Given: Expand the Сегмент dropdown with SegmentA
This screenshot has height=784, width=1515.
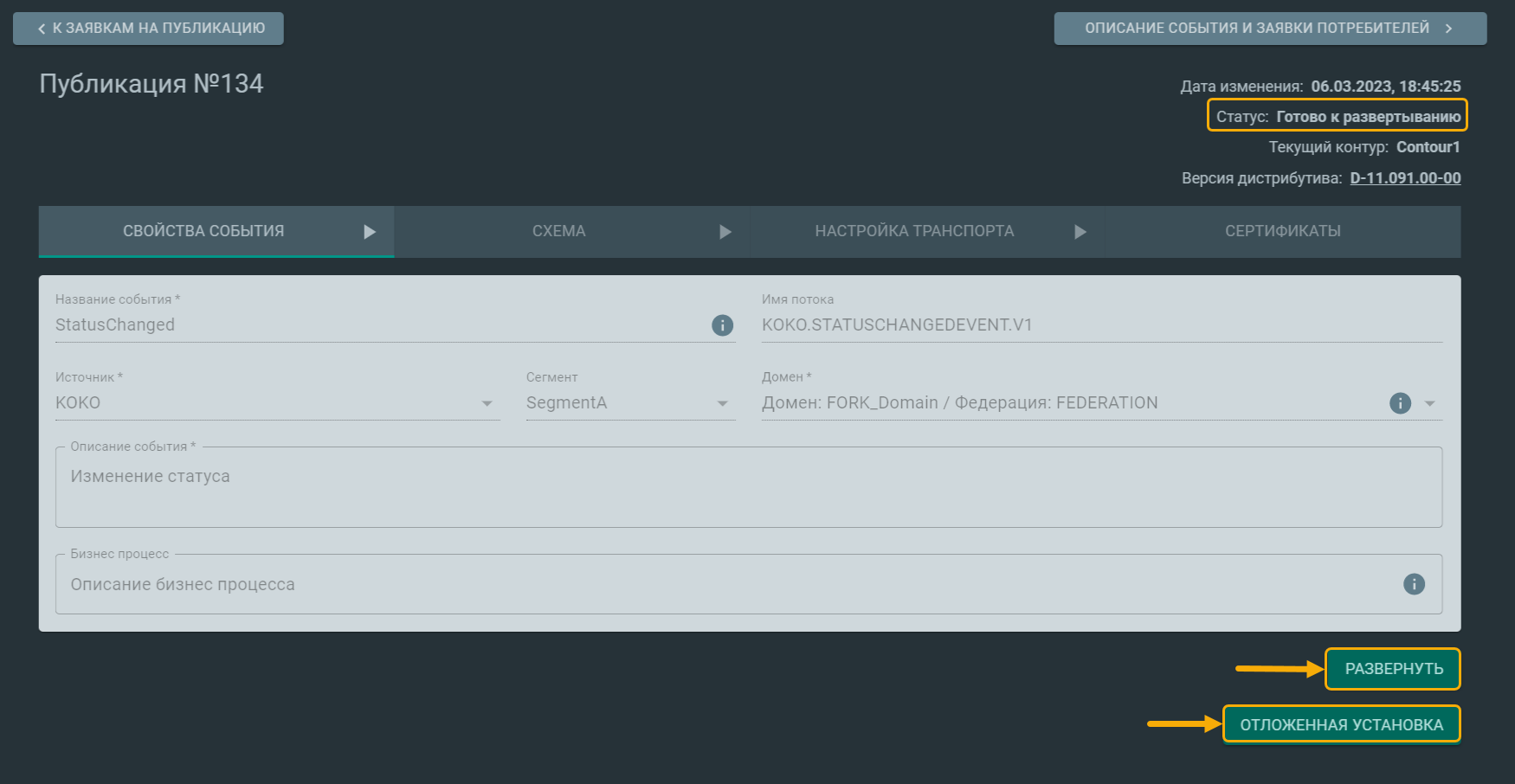Looking at the screenshot, I should [x=630, y=403].
